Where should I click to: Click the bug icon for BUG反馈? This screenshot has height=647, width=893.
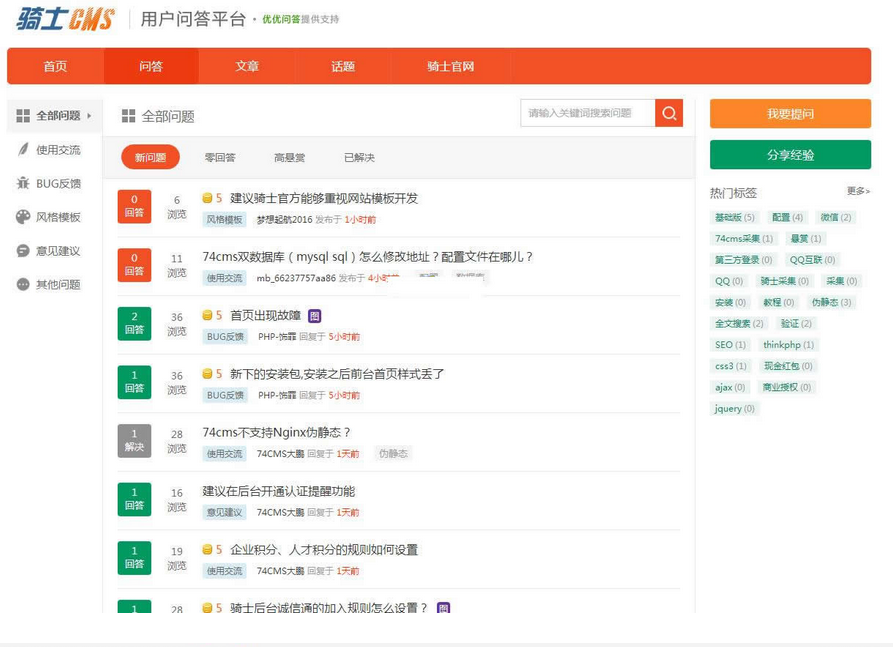click(23, 183)
